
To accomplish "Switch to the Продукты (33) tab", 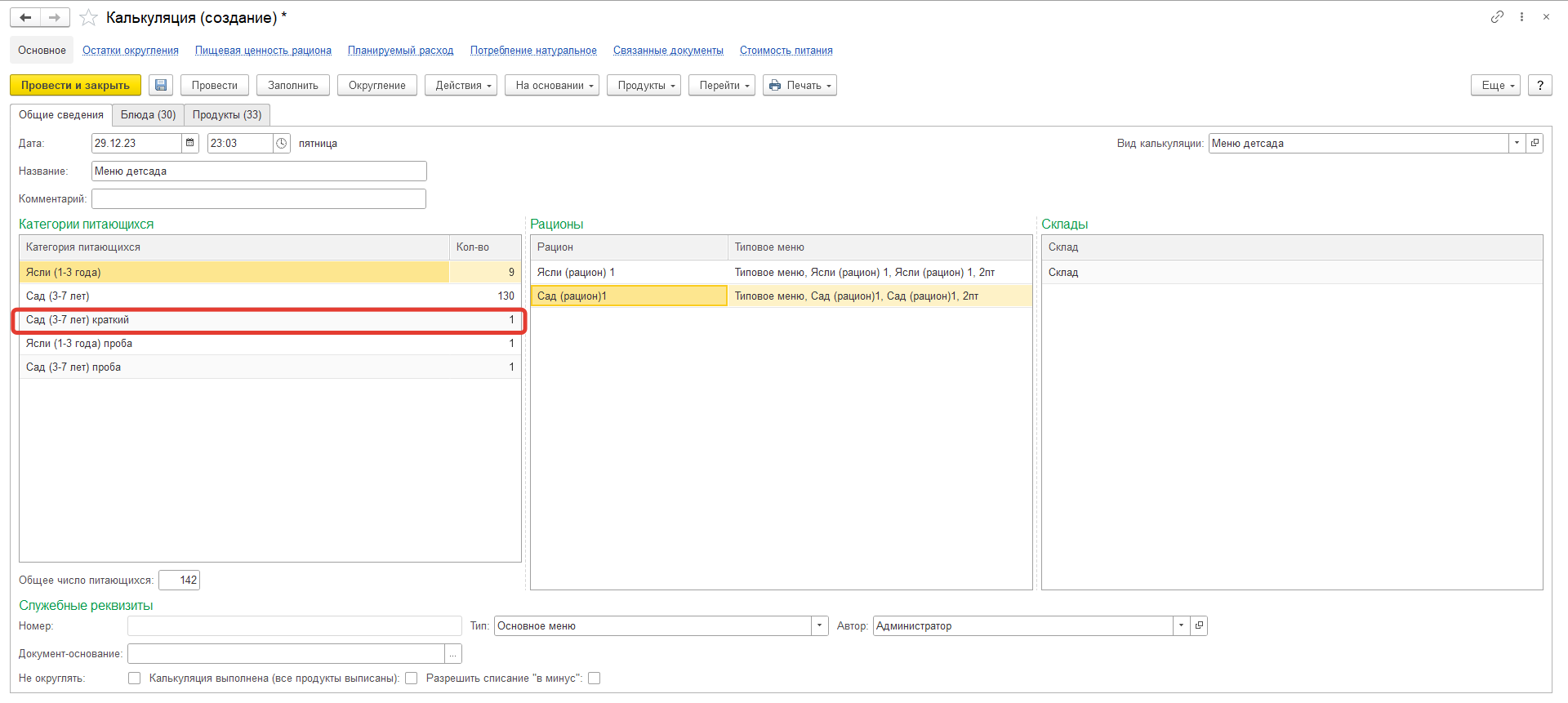I will (x=227, y=115).
